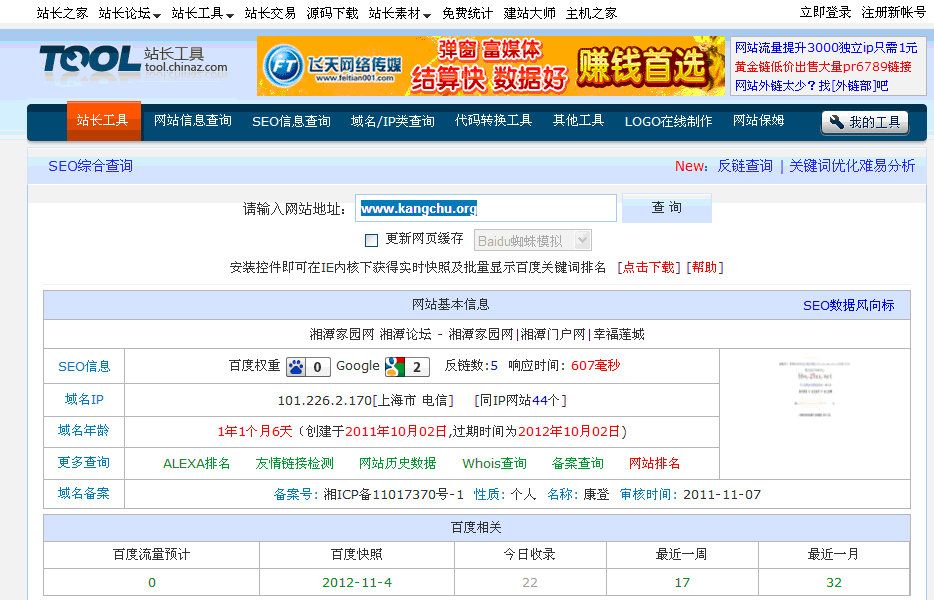
Task: Click the 立即登录 link
Action: pyautogui.click(x=826, y=13)
